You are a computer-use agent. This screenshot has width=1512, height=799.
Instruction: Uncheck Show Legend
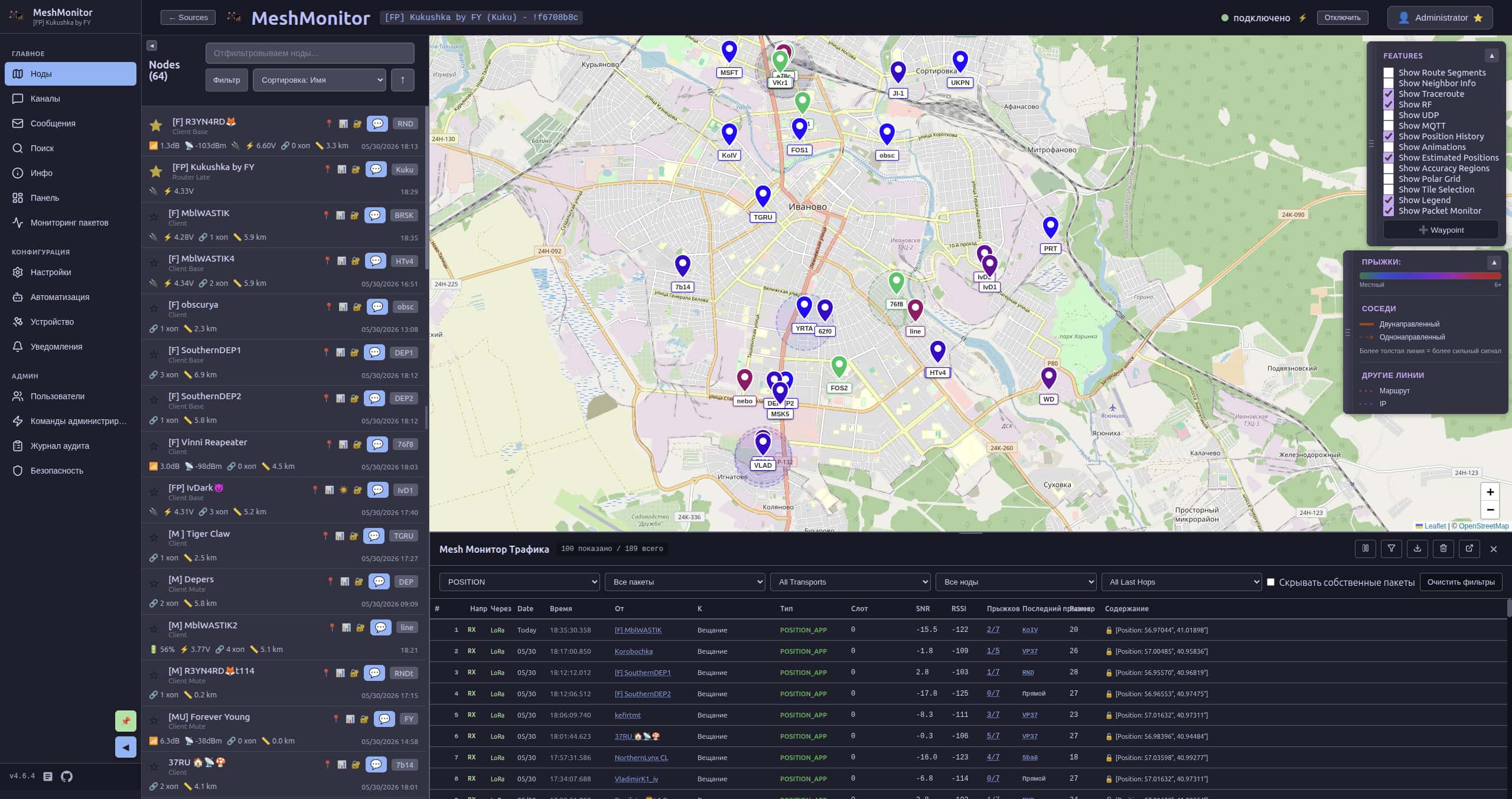(x=1389, y=200)
